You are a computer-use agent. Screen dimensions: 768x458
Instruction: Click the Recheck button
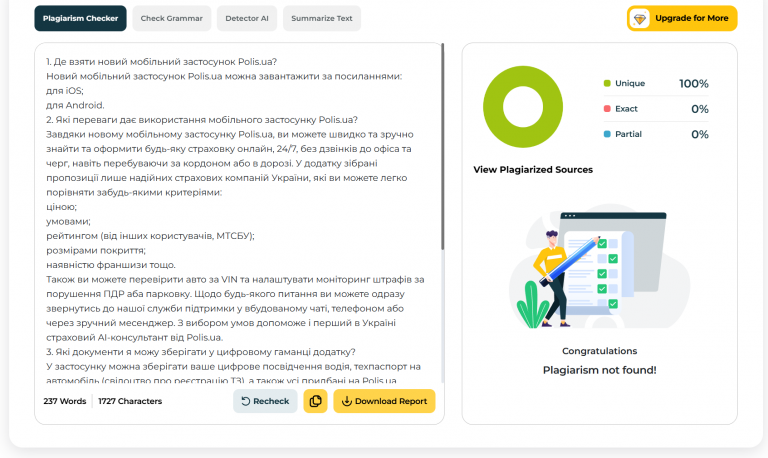pos(265,401)
